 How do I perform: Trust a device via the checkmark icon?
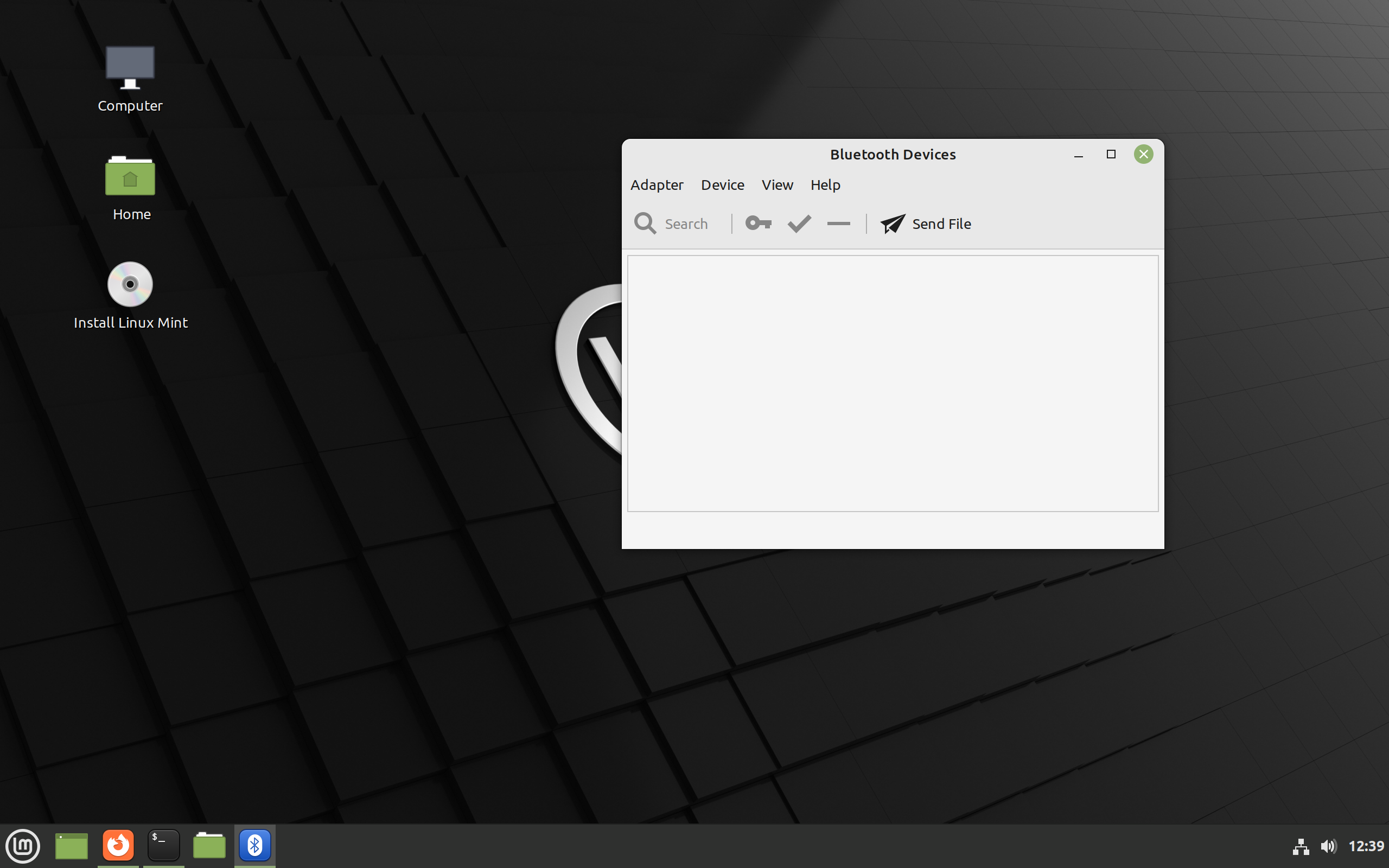click(x=798, y=224)
